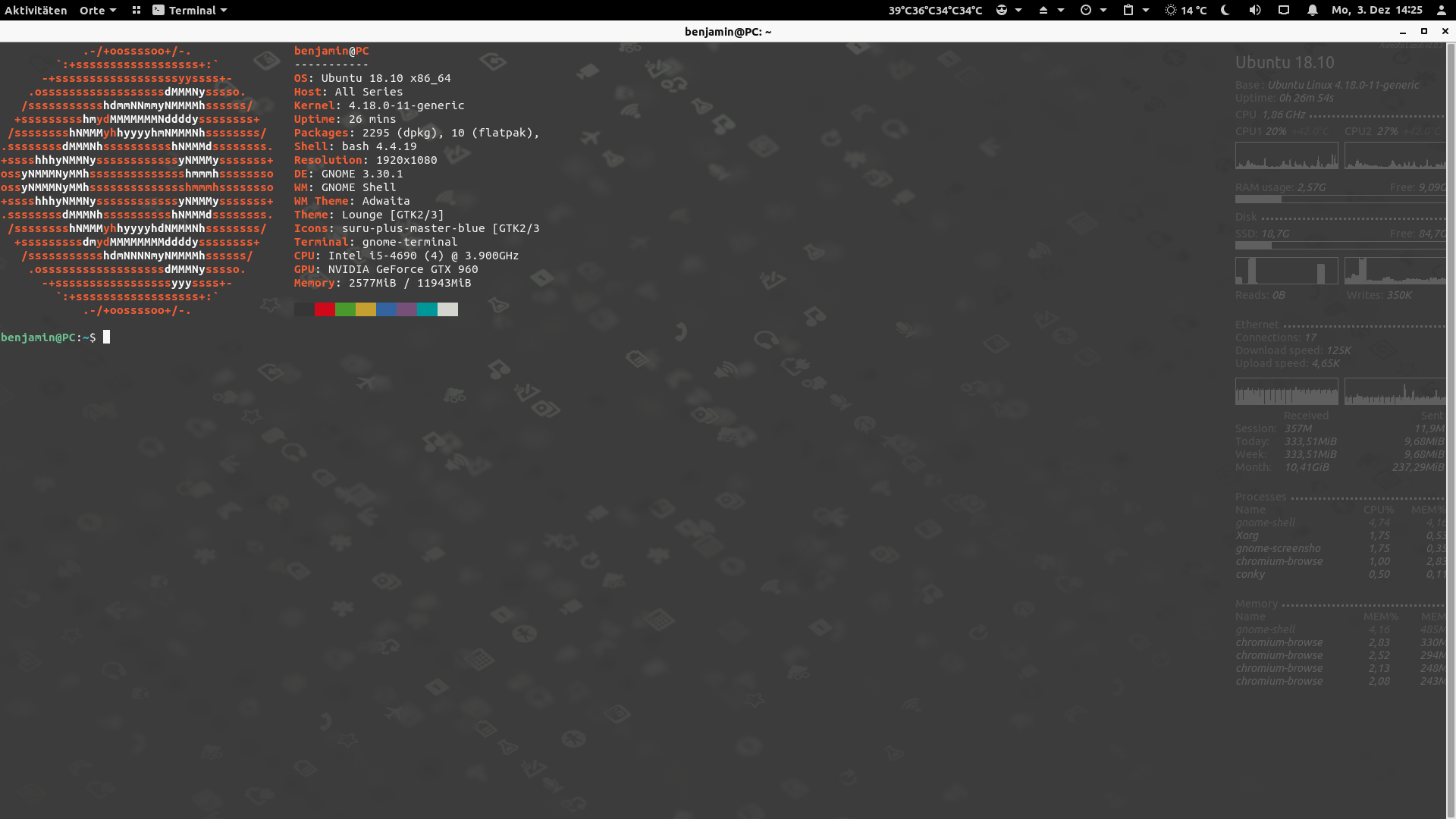1456x819 pixels.
Task: Expand dropdown arrow next to clipboard icon
Action: point(1146,10)
